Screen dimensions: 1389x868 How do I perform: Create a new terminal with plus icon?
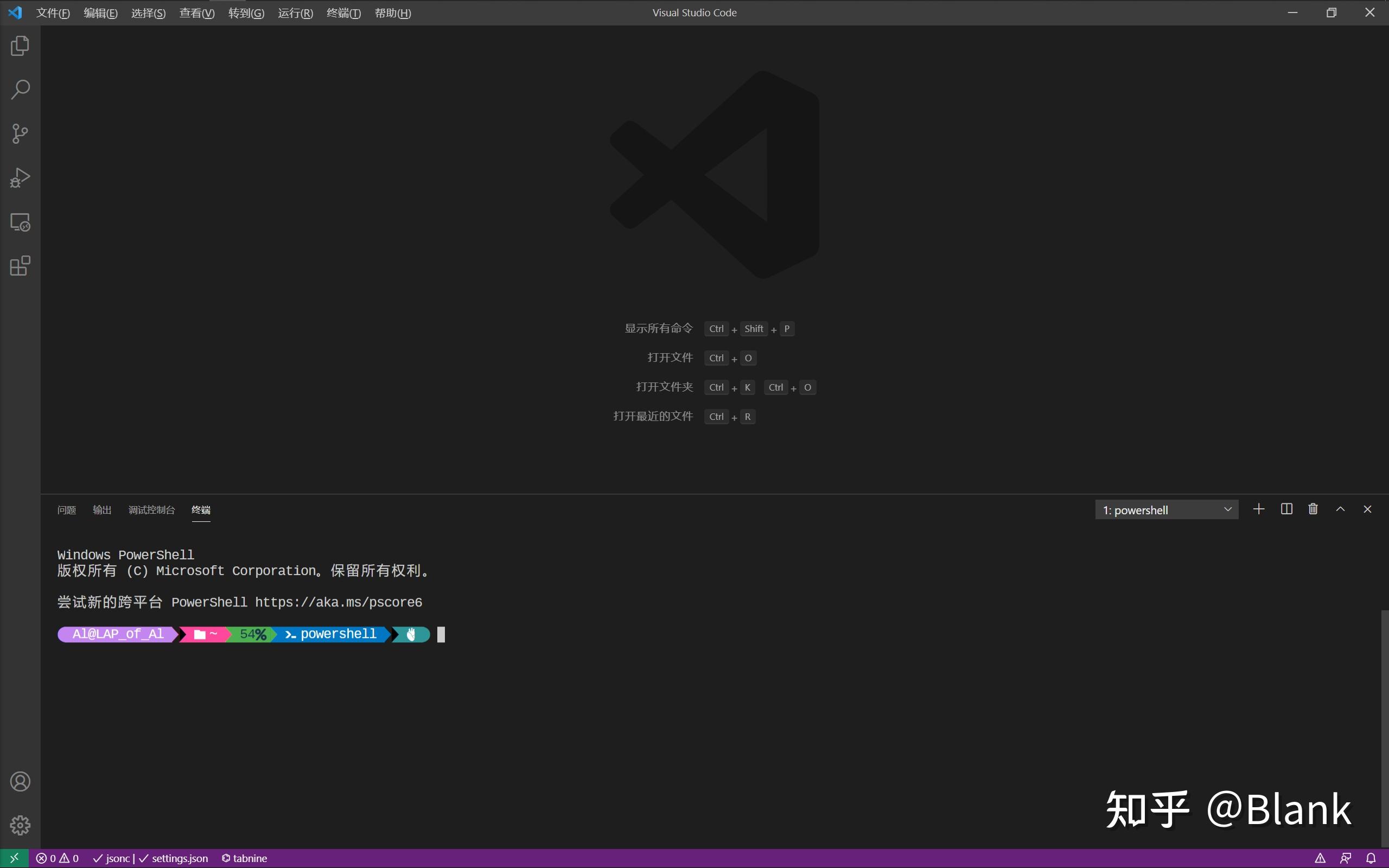click(1258, 509)
